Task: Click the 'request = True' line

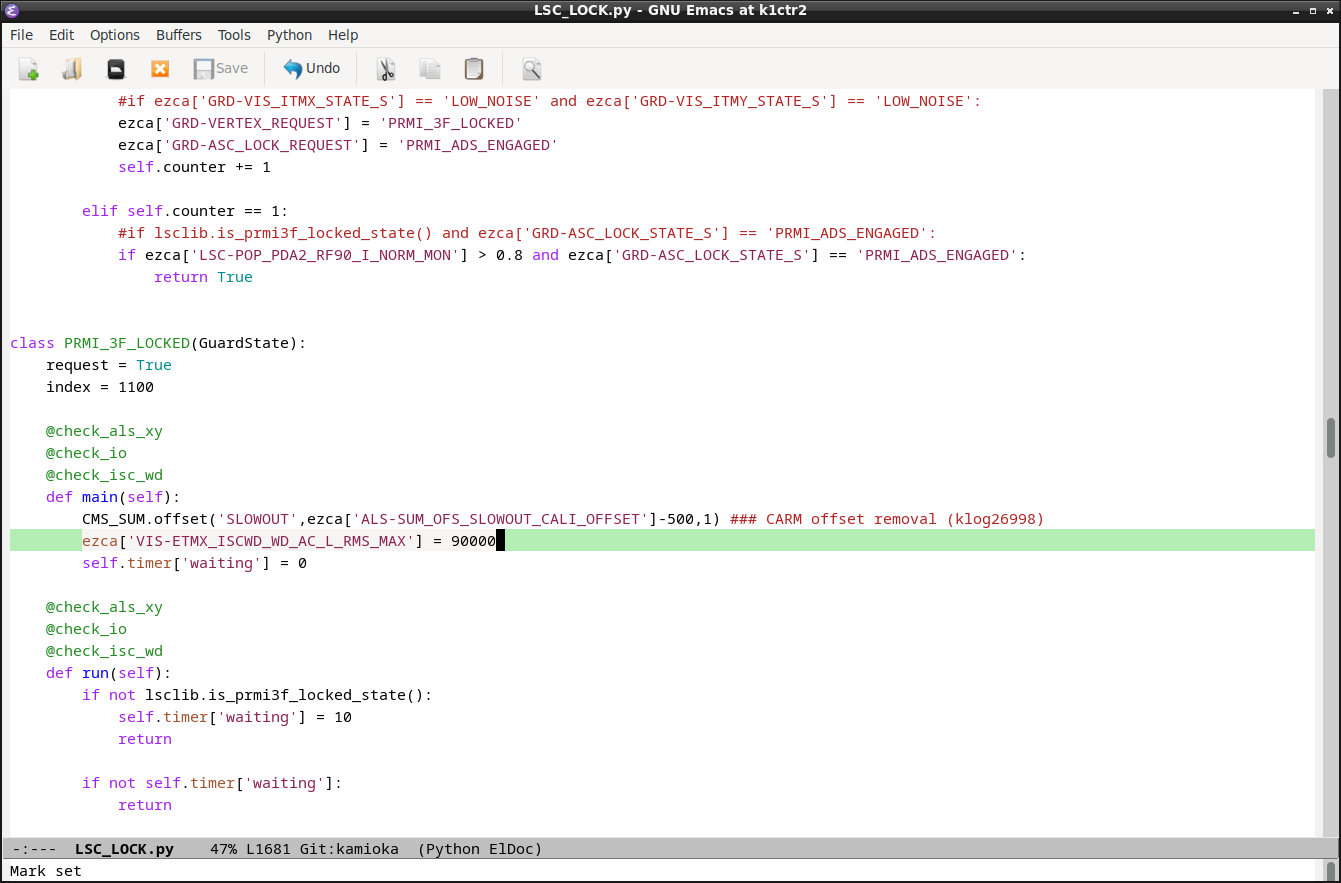Action: 109,365
